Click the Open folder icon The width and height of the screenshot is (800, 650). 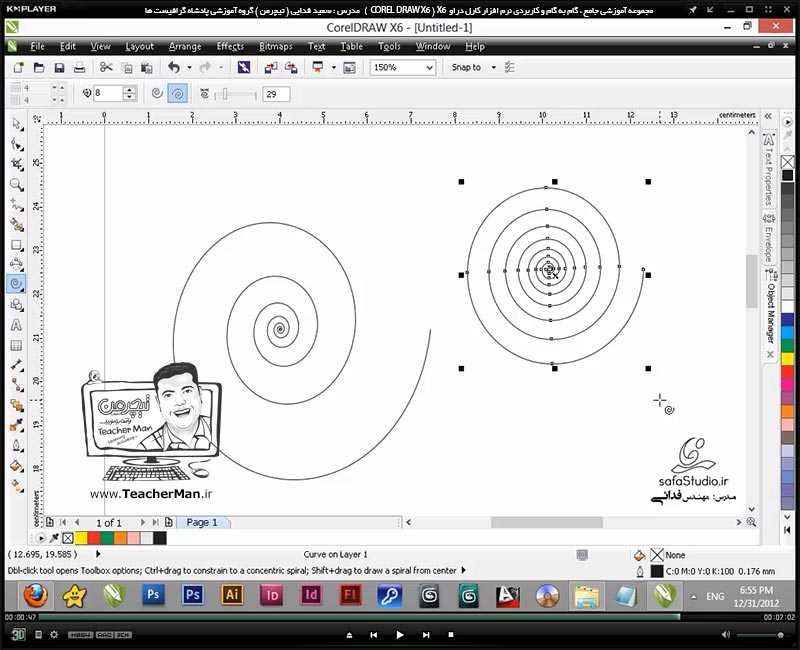tap(39, 67)
